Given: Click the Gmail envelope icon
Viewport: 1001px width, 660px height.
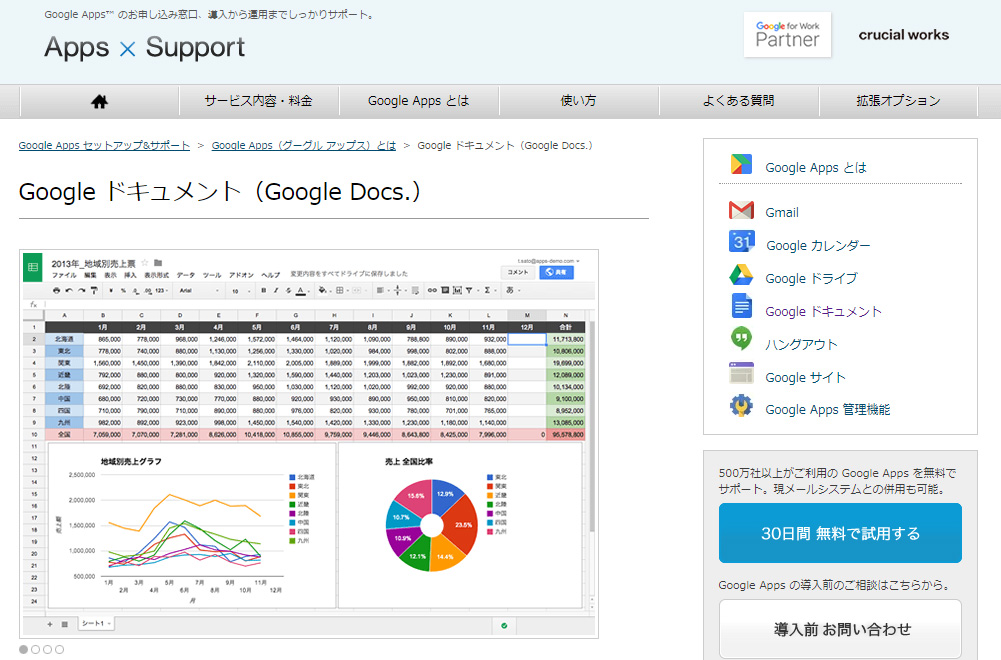Looking at the screenshot, I should click(741, 211).
